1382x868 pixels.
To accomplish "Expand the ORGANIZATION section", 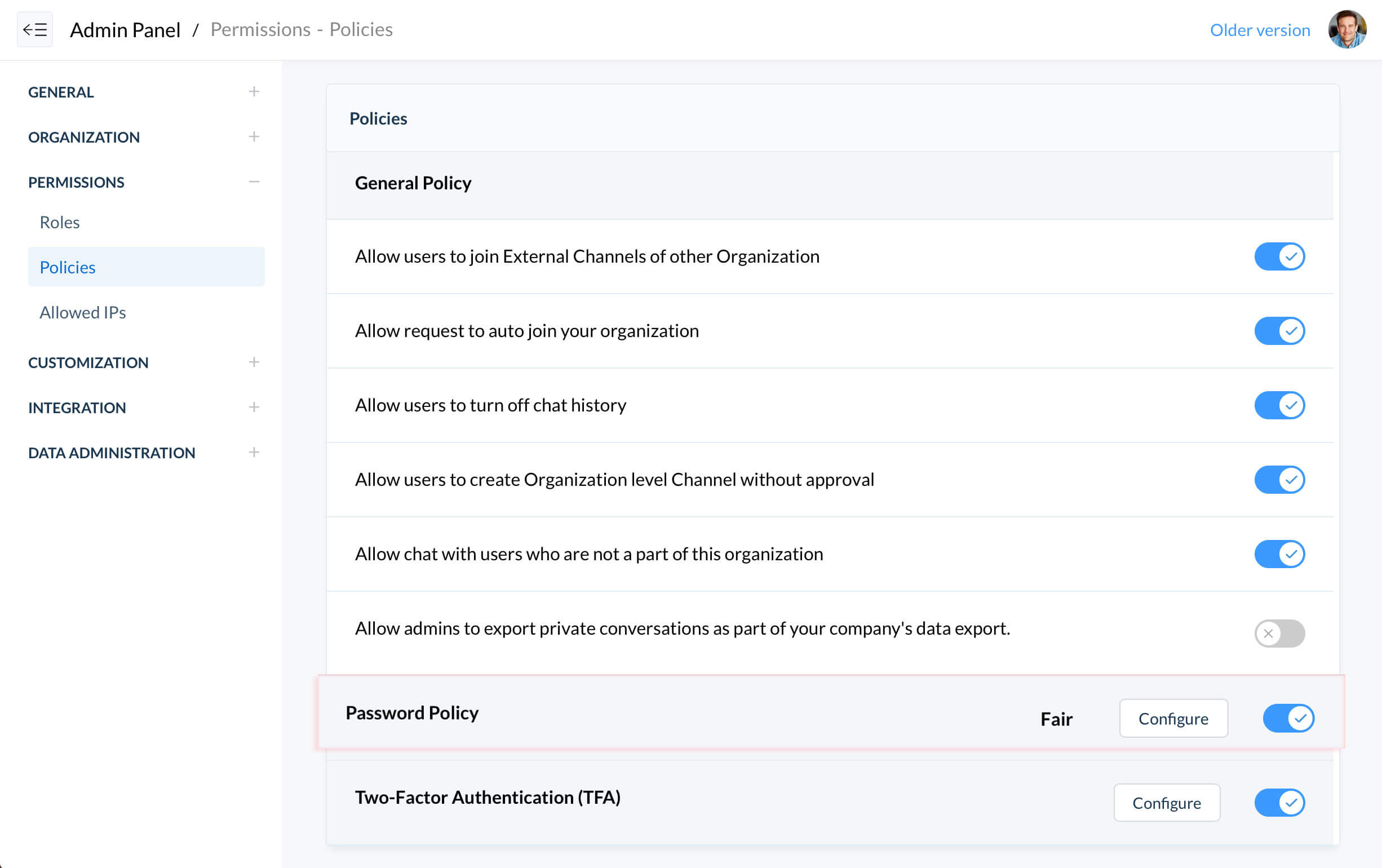I will [x=254, y=136].
